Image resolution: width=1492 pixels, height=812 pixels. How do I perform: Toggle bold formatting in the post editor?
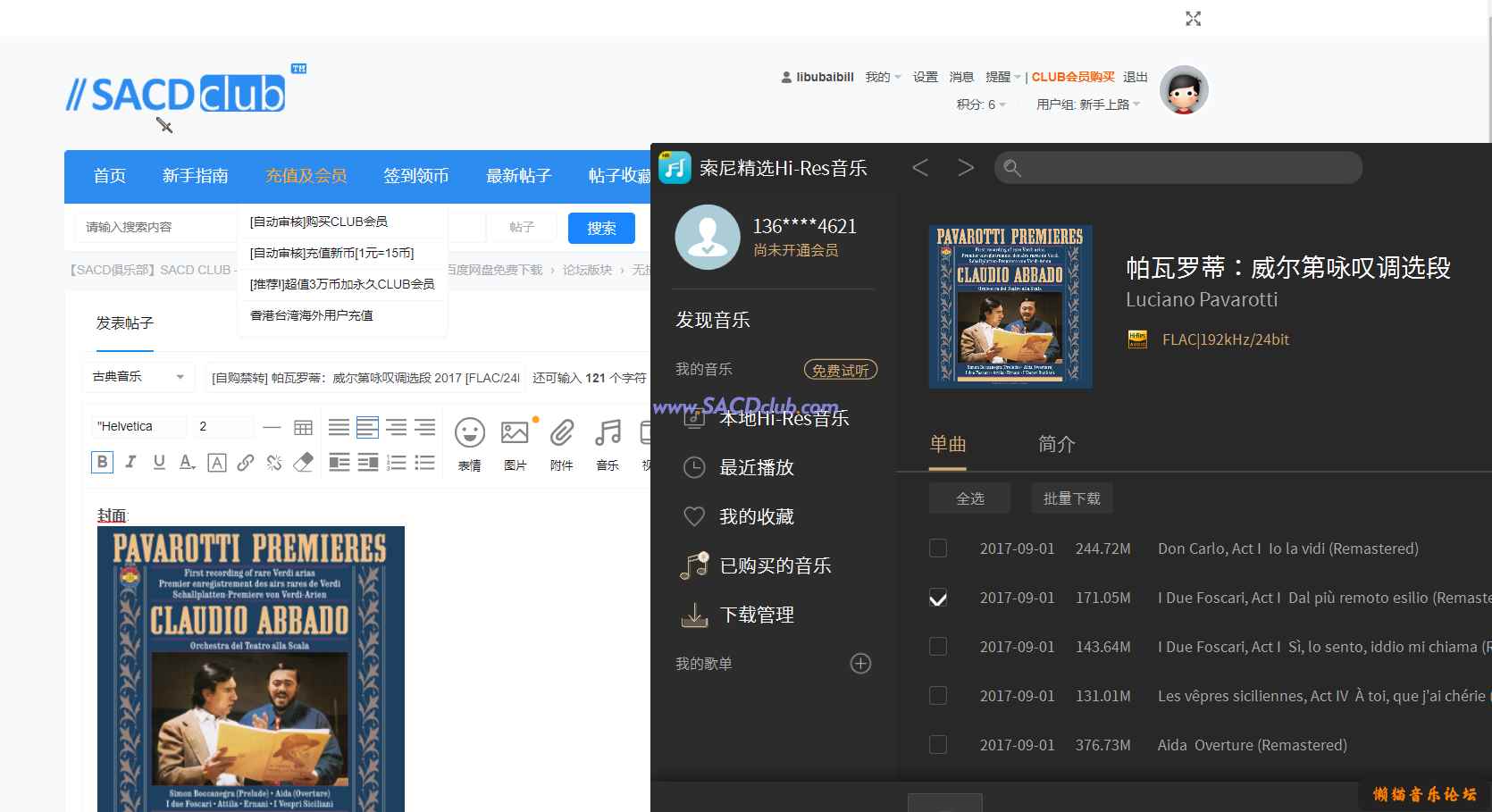(x=102, y=462)
